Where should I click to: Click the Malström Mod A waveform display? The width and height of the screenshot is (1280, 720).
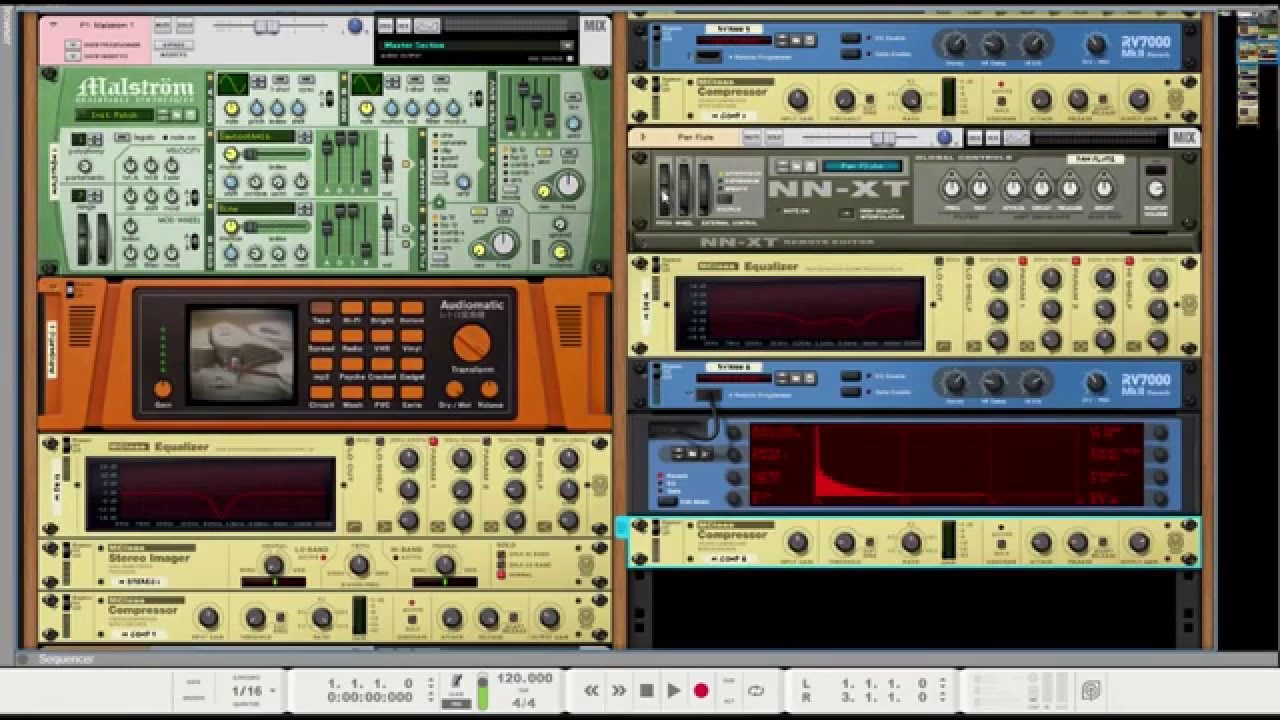233,84
